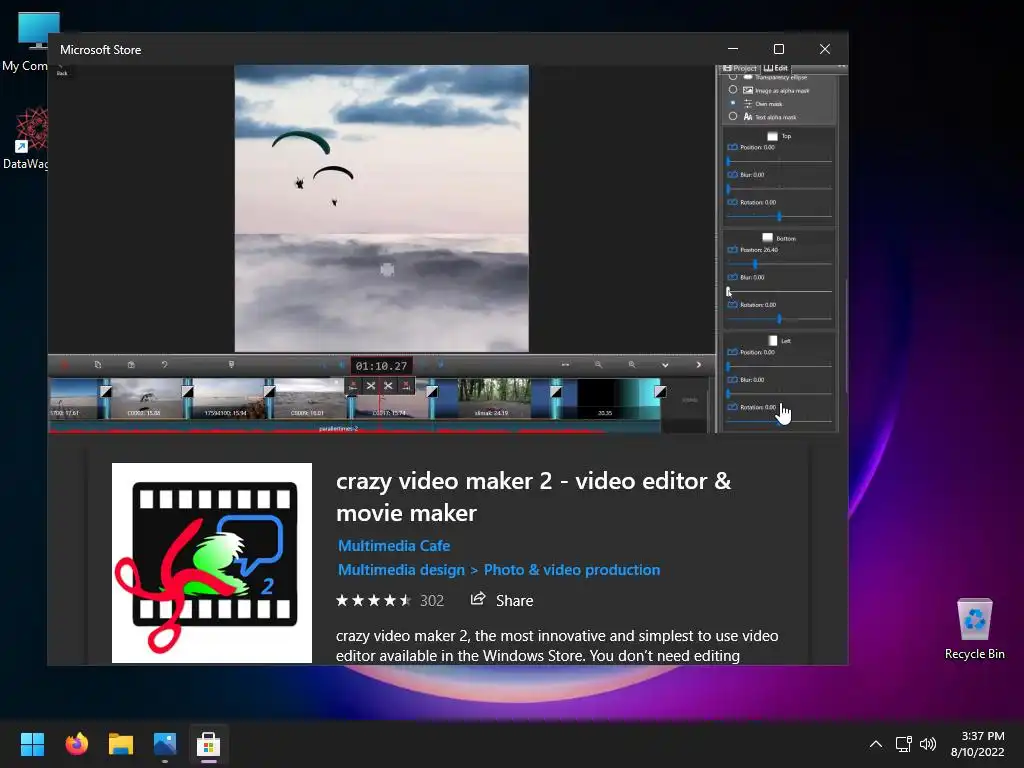Click the keyframe icon beside Left Blur: 0.00
This screenshot has height=768, width=1024.
point(732,380)
